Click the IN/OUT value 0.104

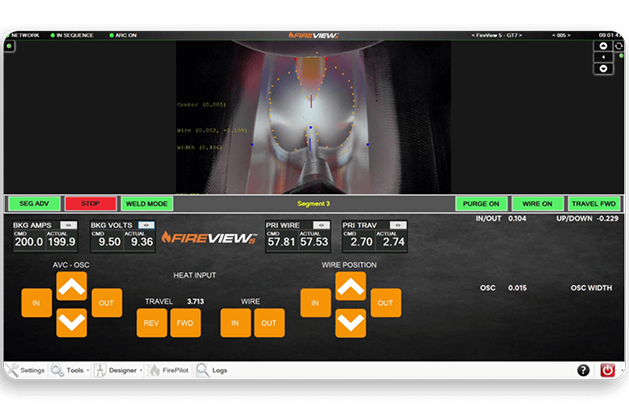click(517, 219)
